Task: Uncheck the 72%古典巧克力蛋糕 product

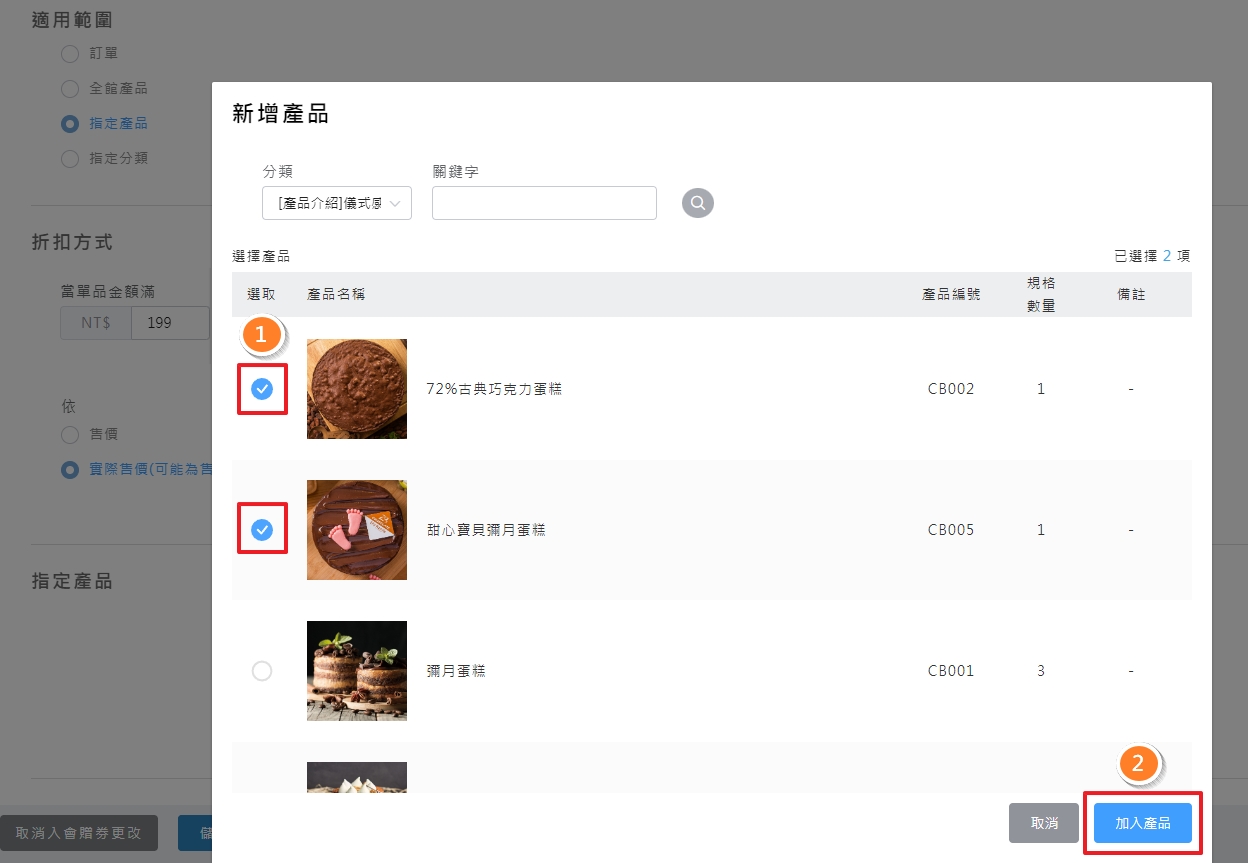Action: click(262, 389)
